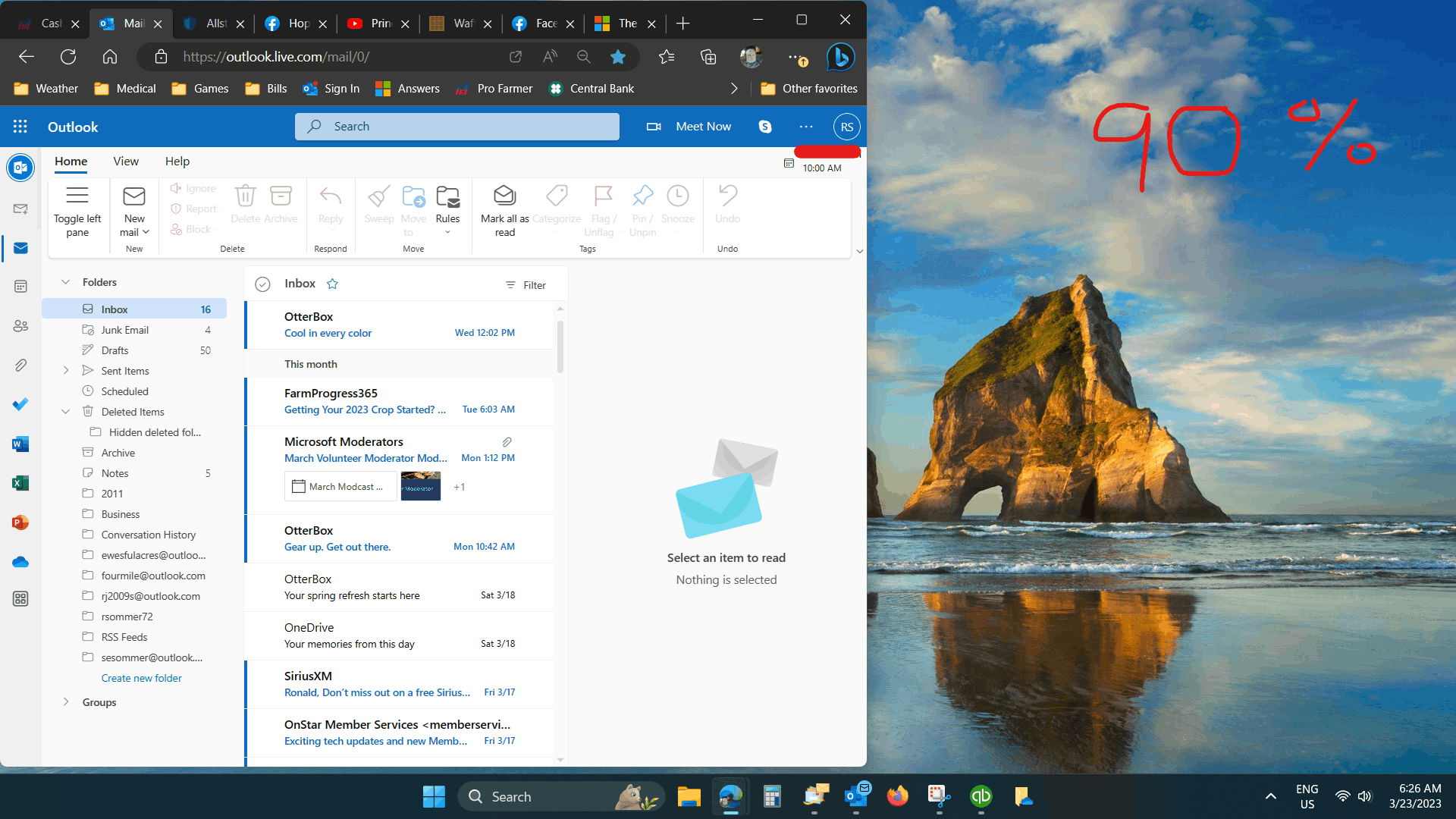Viewport: 1456px width, 819px height.
Task: Toggle Edge favorite star for this page
Action: pyautogui.click(x=618, y=57)
